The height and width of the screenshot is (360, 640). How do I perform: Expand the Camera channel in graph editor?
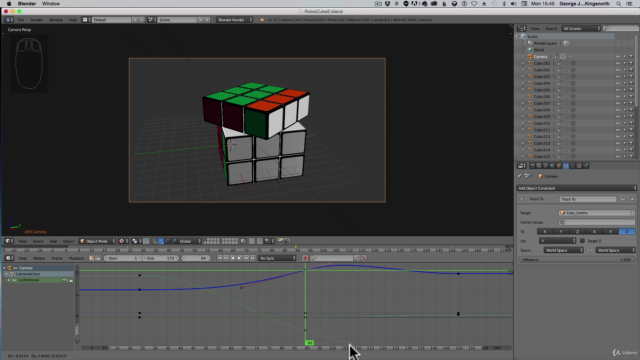coord(4,268)
